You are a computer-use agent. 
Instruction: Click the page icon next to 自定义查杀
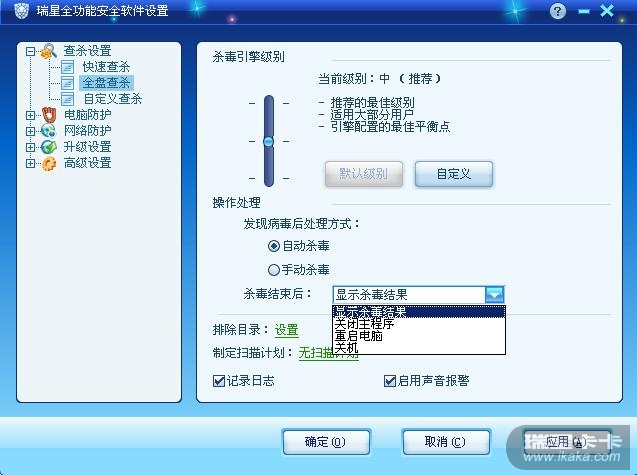[x=67, y=98]
